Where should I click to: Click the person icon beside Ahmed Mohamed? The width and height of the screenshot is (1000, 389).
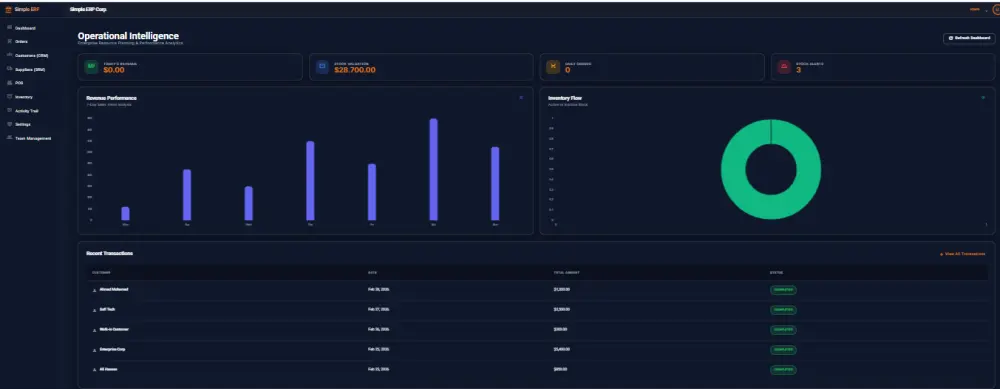94,290
